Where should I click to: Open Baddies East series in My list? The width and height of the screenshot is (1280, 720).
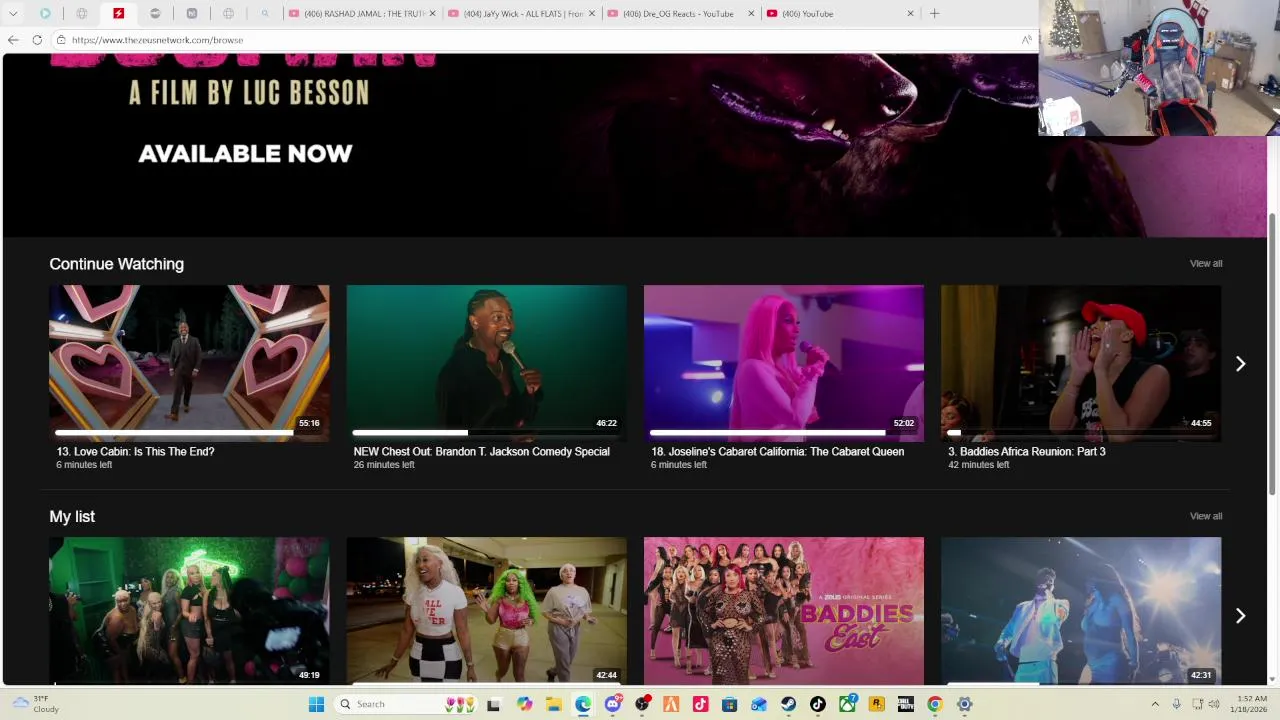783,611
